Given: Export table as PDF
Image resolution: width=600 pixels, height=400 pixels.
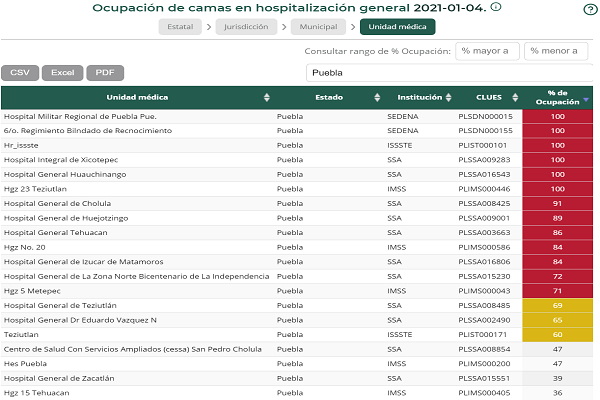Looking at the screenshot, I should click(105, 73).
